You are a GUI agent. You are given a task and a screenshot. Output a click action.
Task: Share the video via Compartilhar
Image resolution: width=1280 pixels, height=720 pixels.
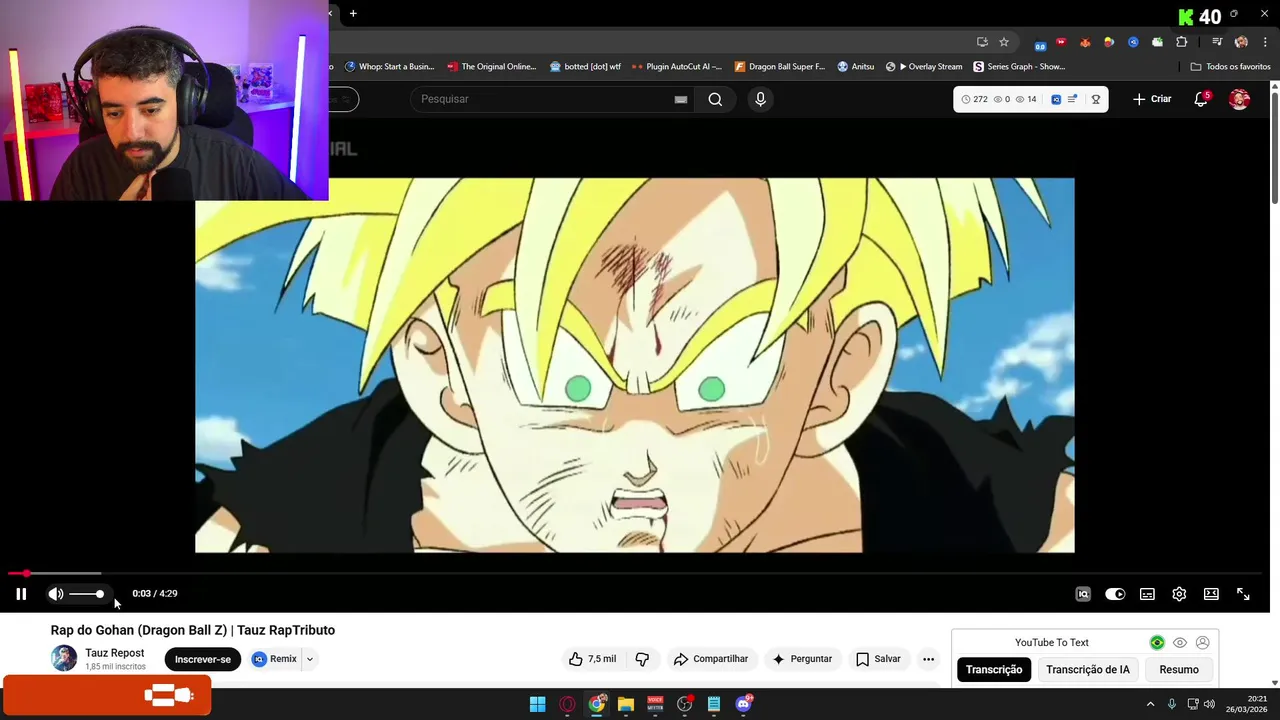coord(711,659)
